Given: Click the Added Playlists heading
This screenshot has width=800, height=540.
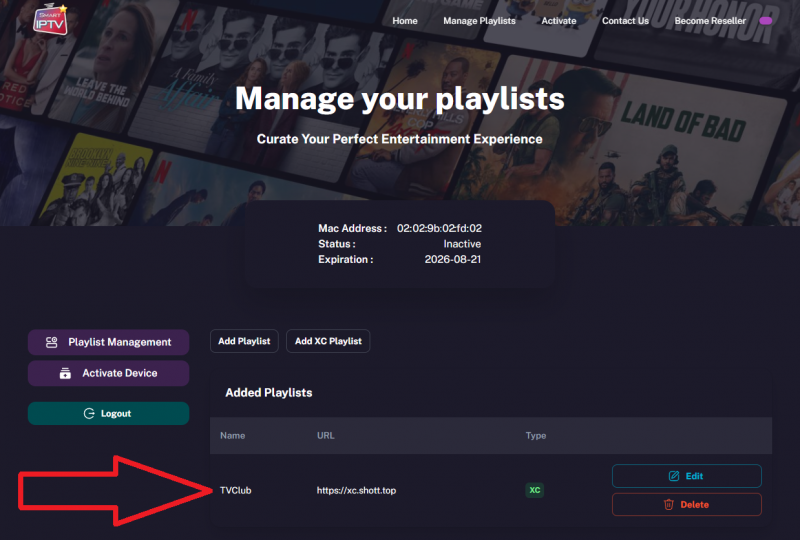Looking at the screenshot, I should point(268,392).
